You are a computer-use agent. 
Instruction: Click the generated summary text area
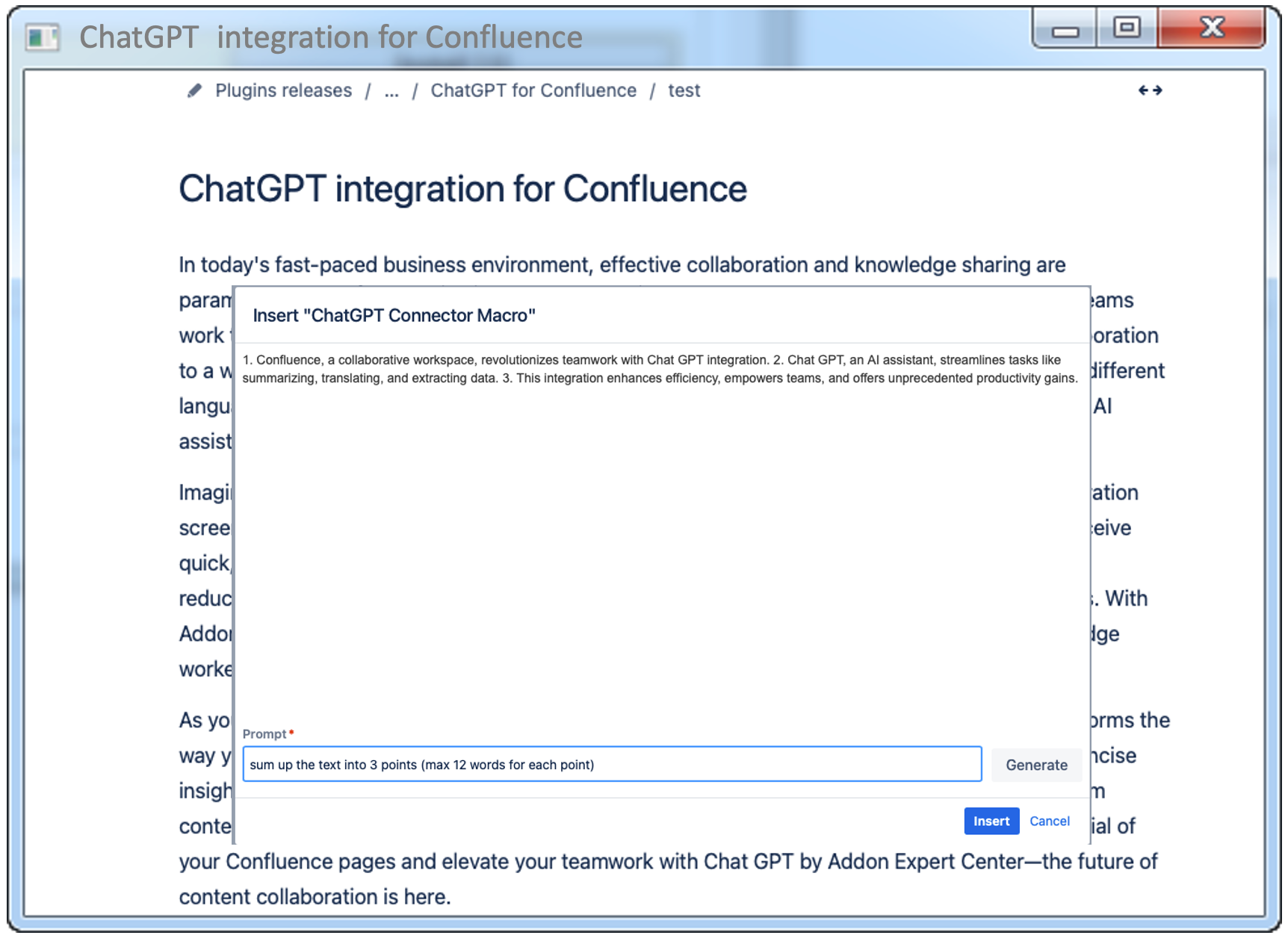pyautogui.click(x=660, y=369)
